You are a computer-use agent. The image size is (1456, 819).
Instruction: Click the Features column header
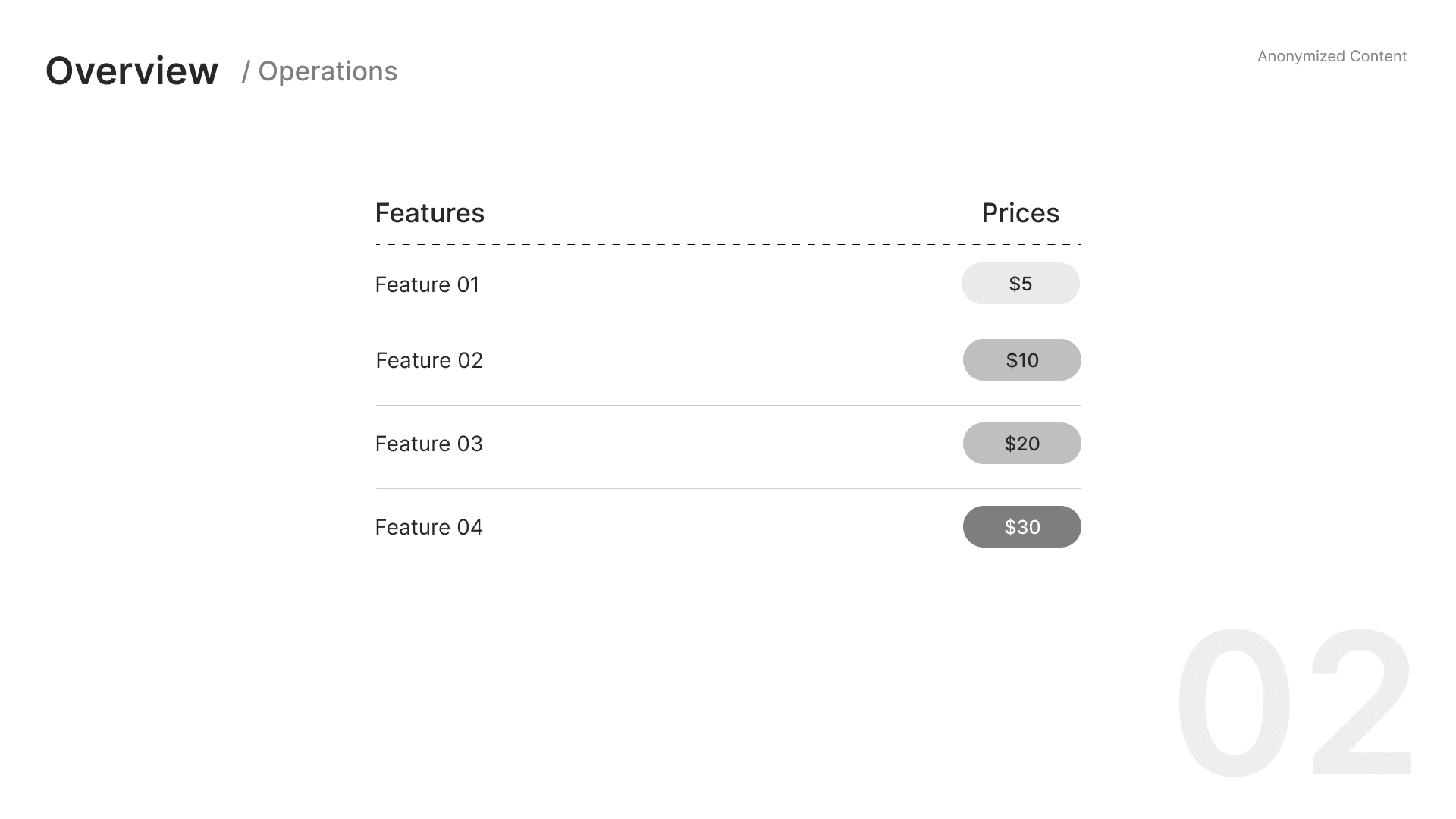429,213
